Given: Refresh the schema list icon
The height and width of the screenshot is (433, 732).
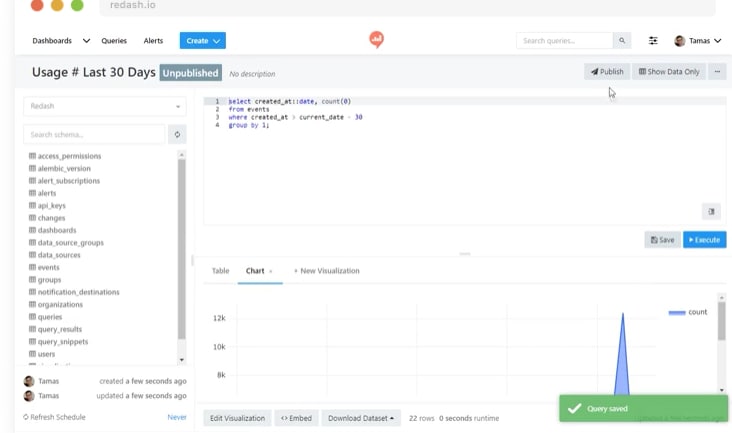Looking at the screenshot, I should tap(177, 134).
